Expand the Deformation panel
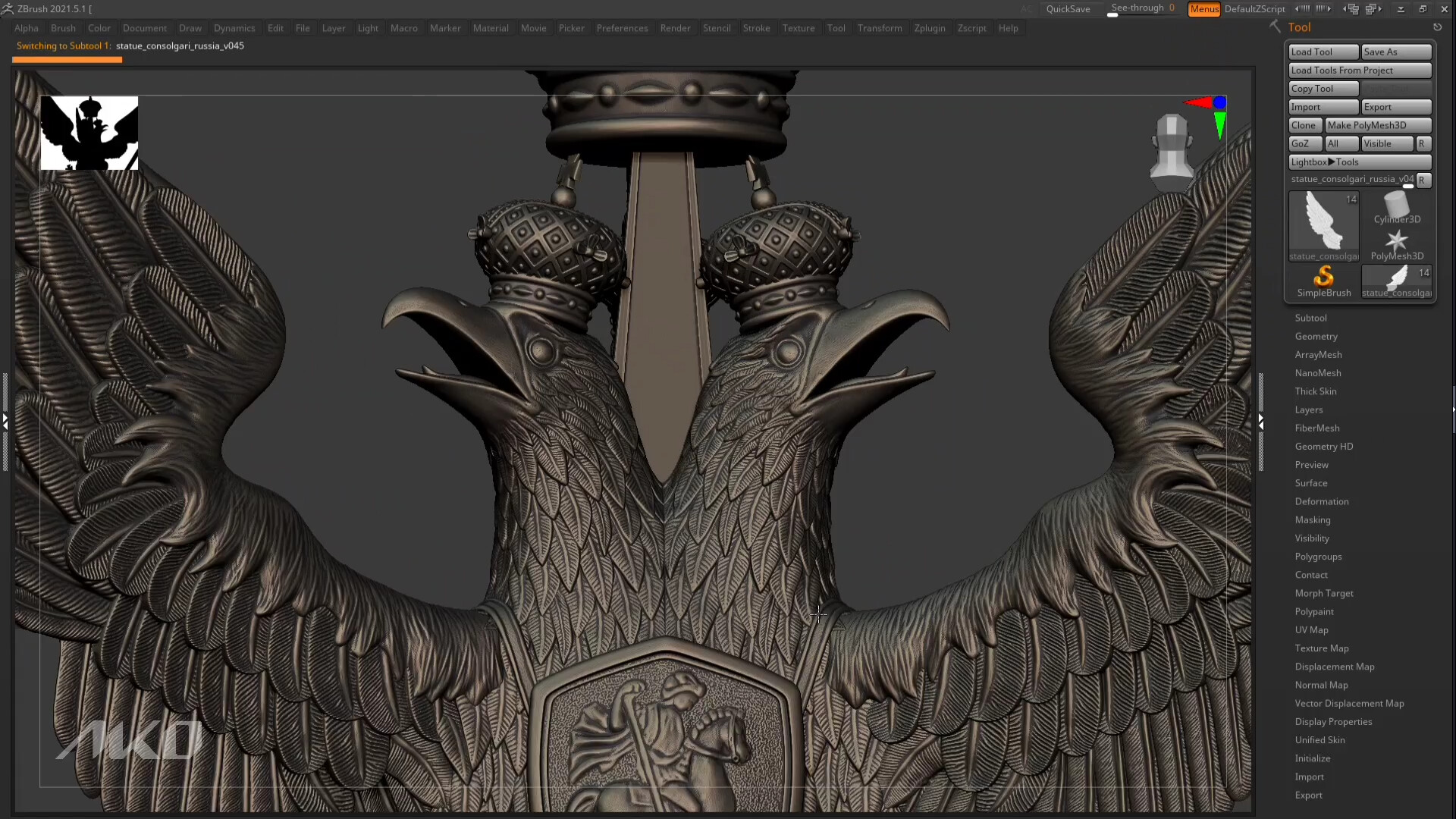The image size is (1456, 819). (x=1322, y=501)
